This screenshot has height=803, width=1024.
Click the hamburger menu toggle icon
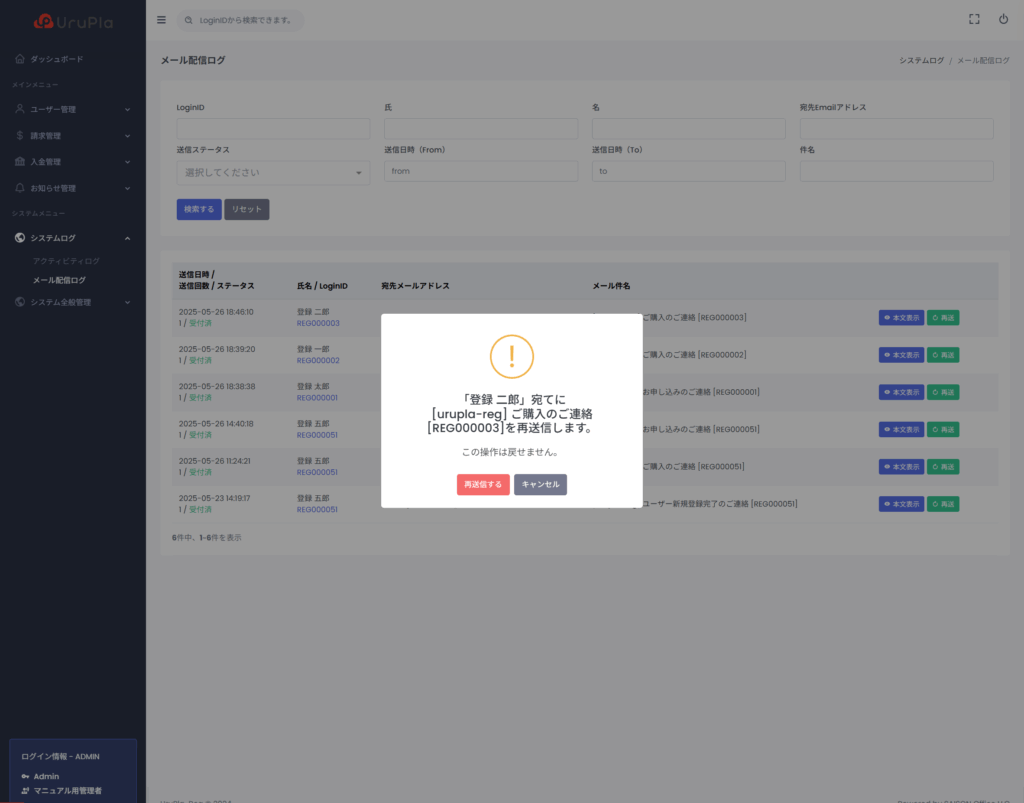click(162, 20)
